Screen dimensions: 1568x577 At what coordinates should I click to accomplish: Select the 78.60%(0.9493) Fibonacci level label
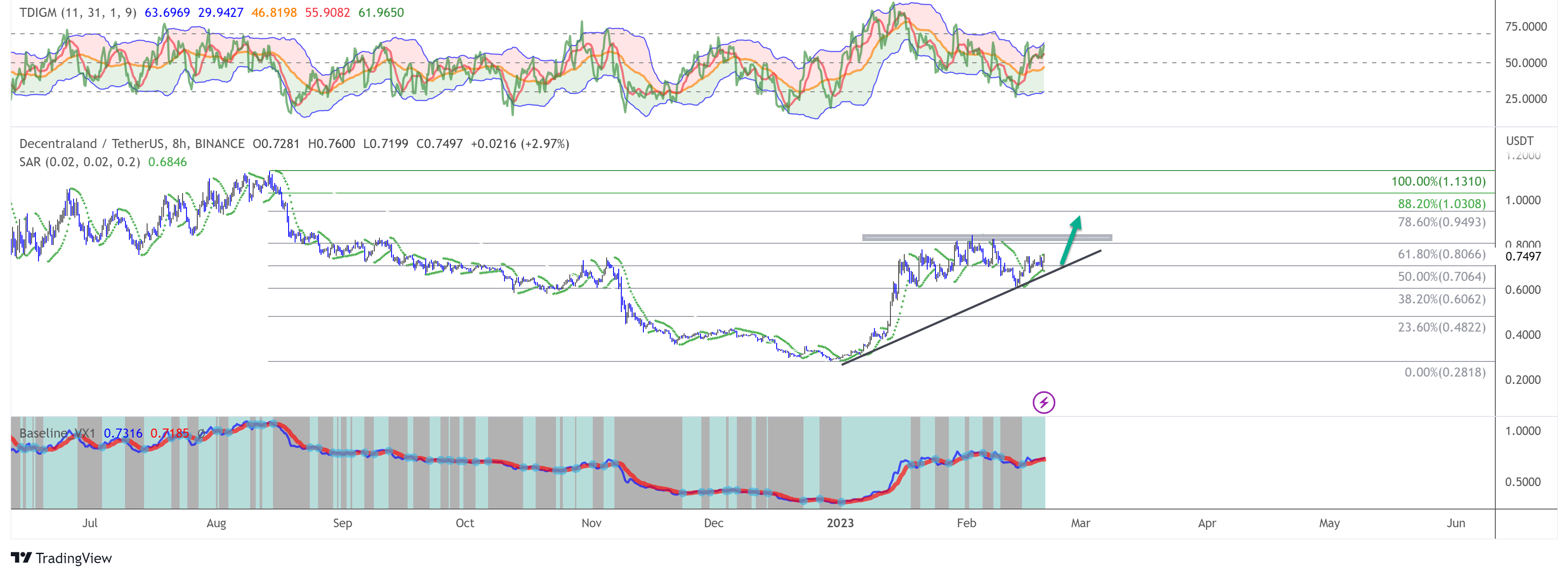pyautogui.click(x=1441, y=222)
